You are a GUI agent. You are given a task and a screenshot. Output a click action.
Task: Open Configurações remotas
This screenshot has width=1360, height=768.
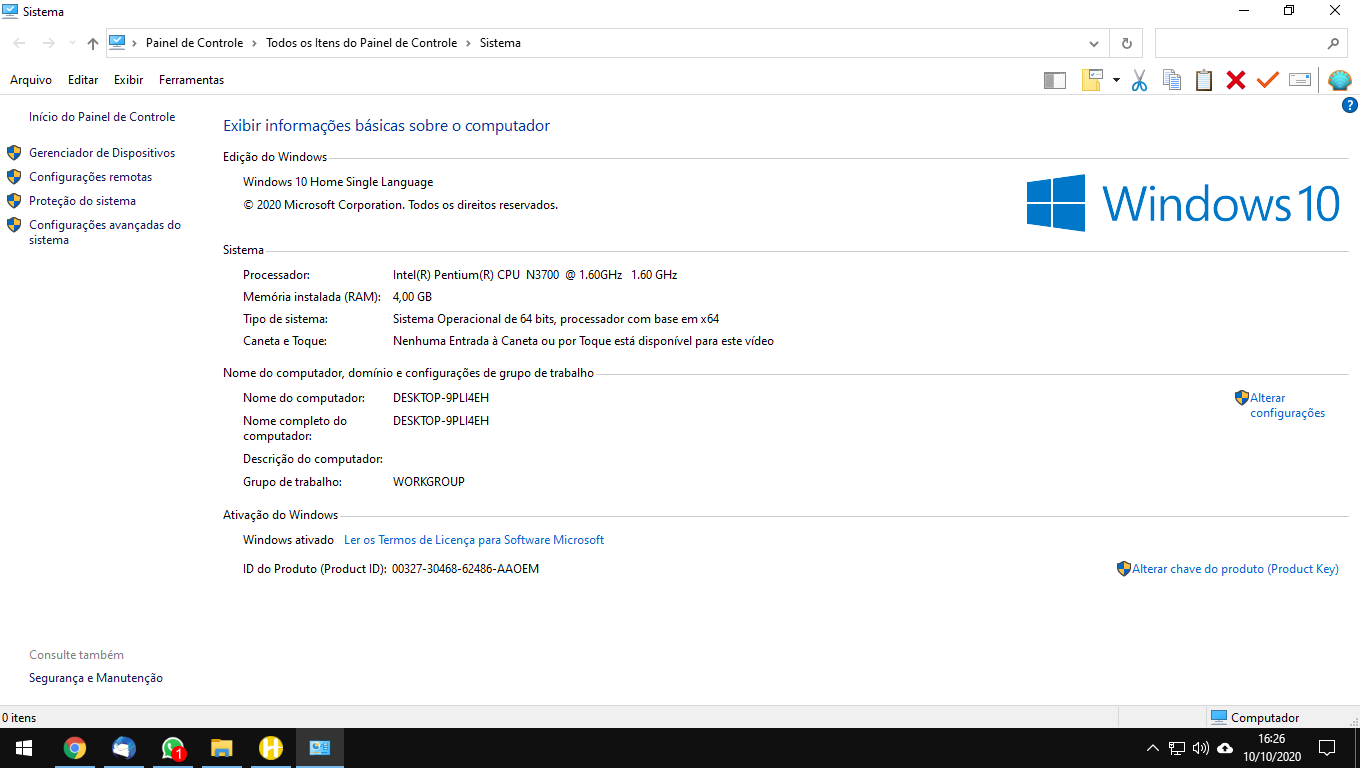(91, 177)
